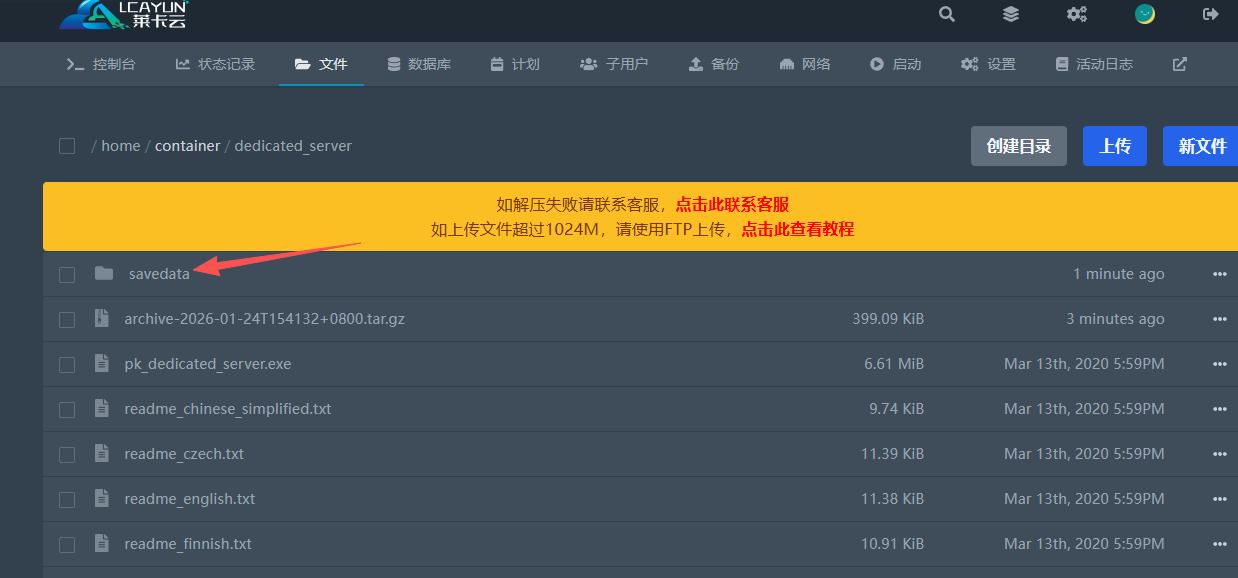Open the server list layers icon
The image size is (1238, 578).
[1011, 14]
